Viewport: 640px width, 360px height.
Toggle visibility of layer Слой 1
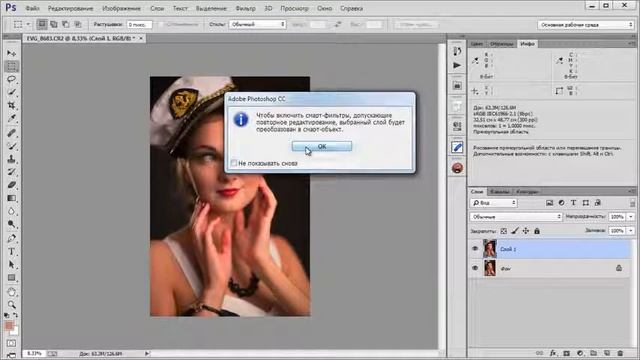(475, 249)
